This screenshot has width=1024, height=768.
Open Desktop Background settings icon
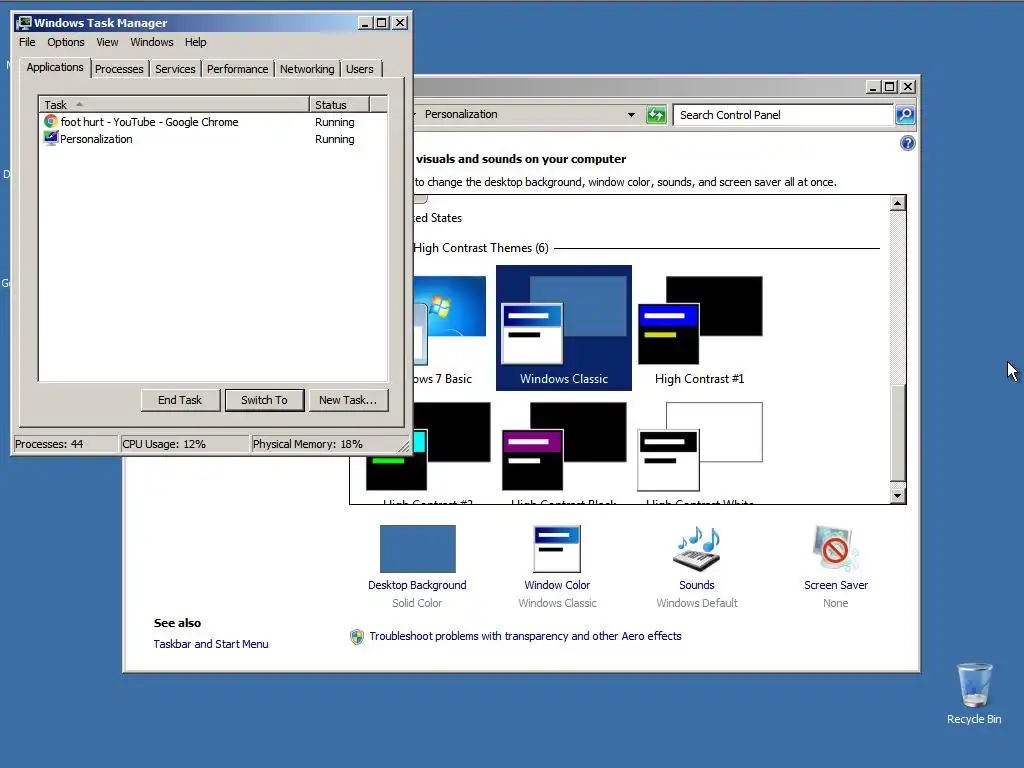point(417,549)
